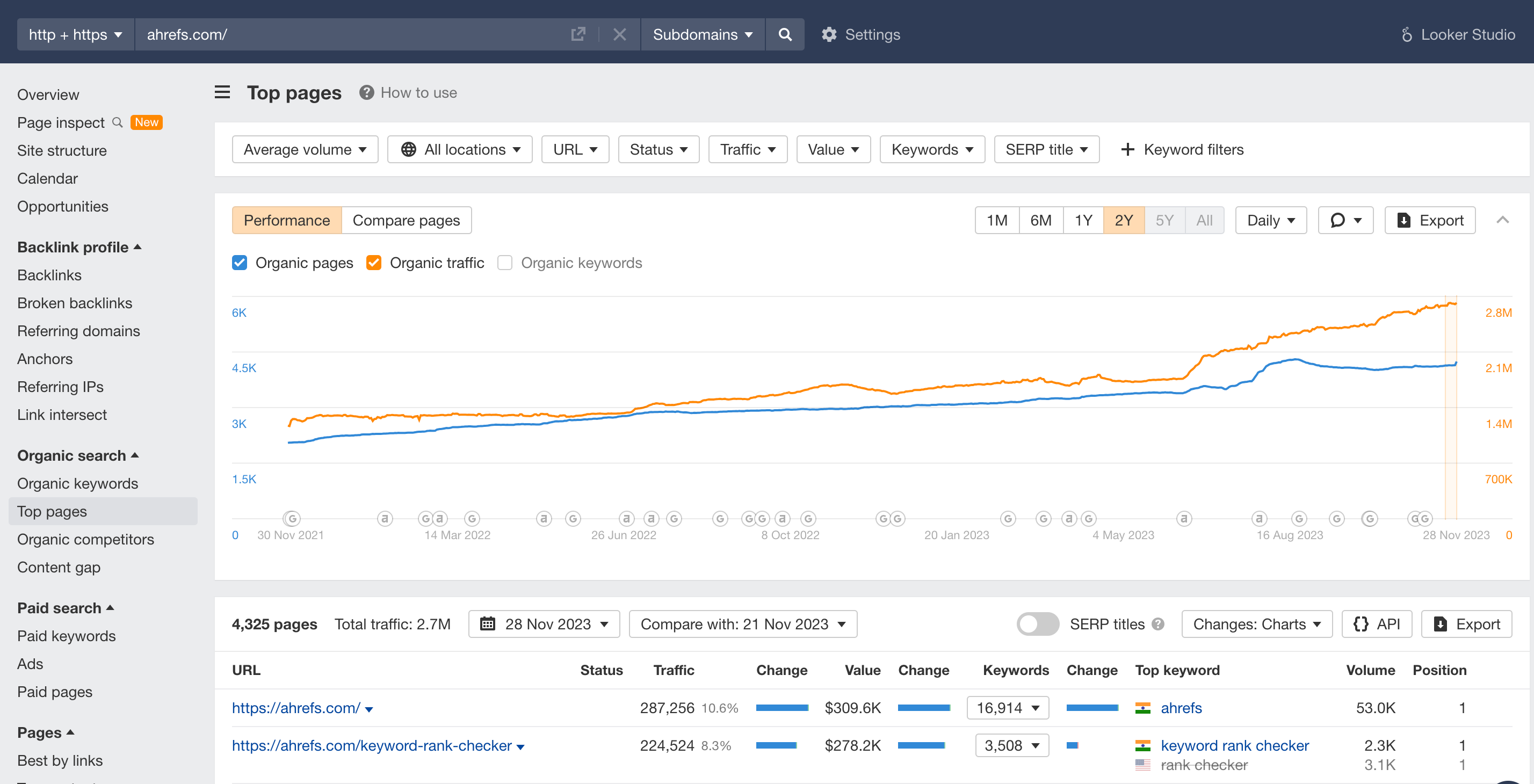Viewport: 1534px width, 784px height.
Task: Click Google update marker near 30 Nov 2021
Action: (292, 519)
